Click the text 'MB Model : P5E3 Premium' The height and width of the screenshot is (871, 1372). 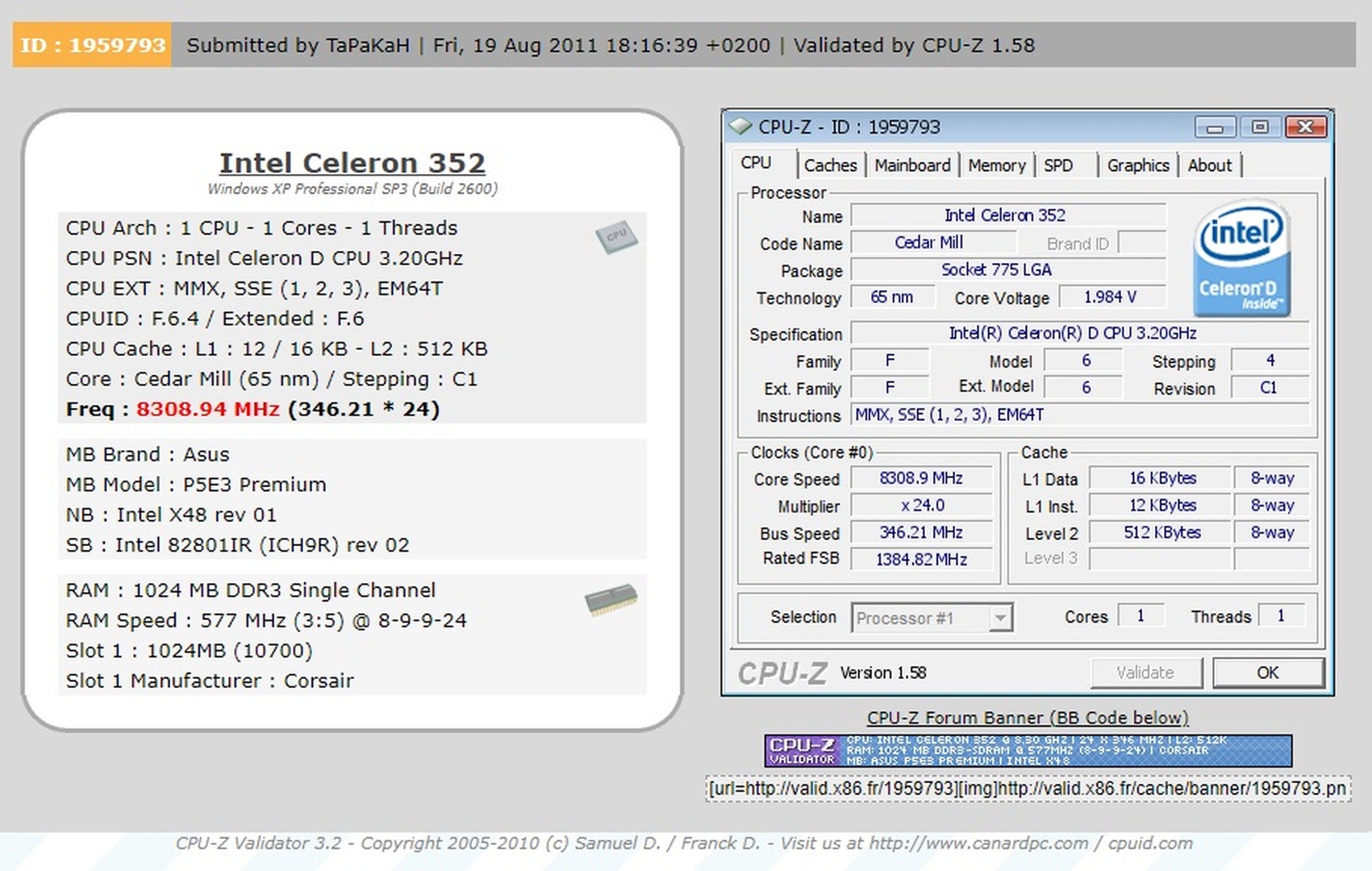click(x=196, y=485)
